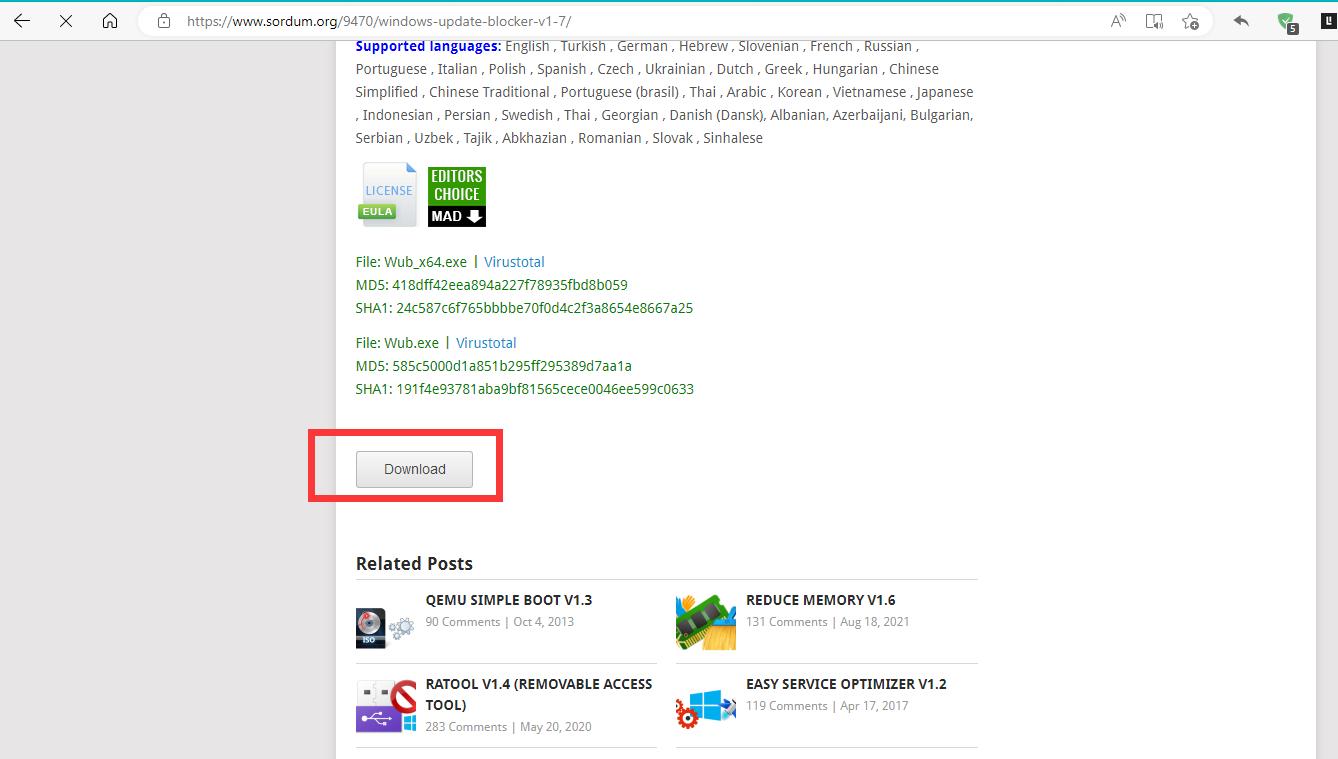
Task: Open the black square extension icon
Action: 1328,21
